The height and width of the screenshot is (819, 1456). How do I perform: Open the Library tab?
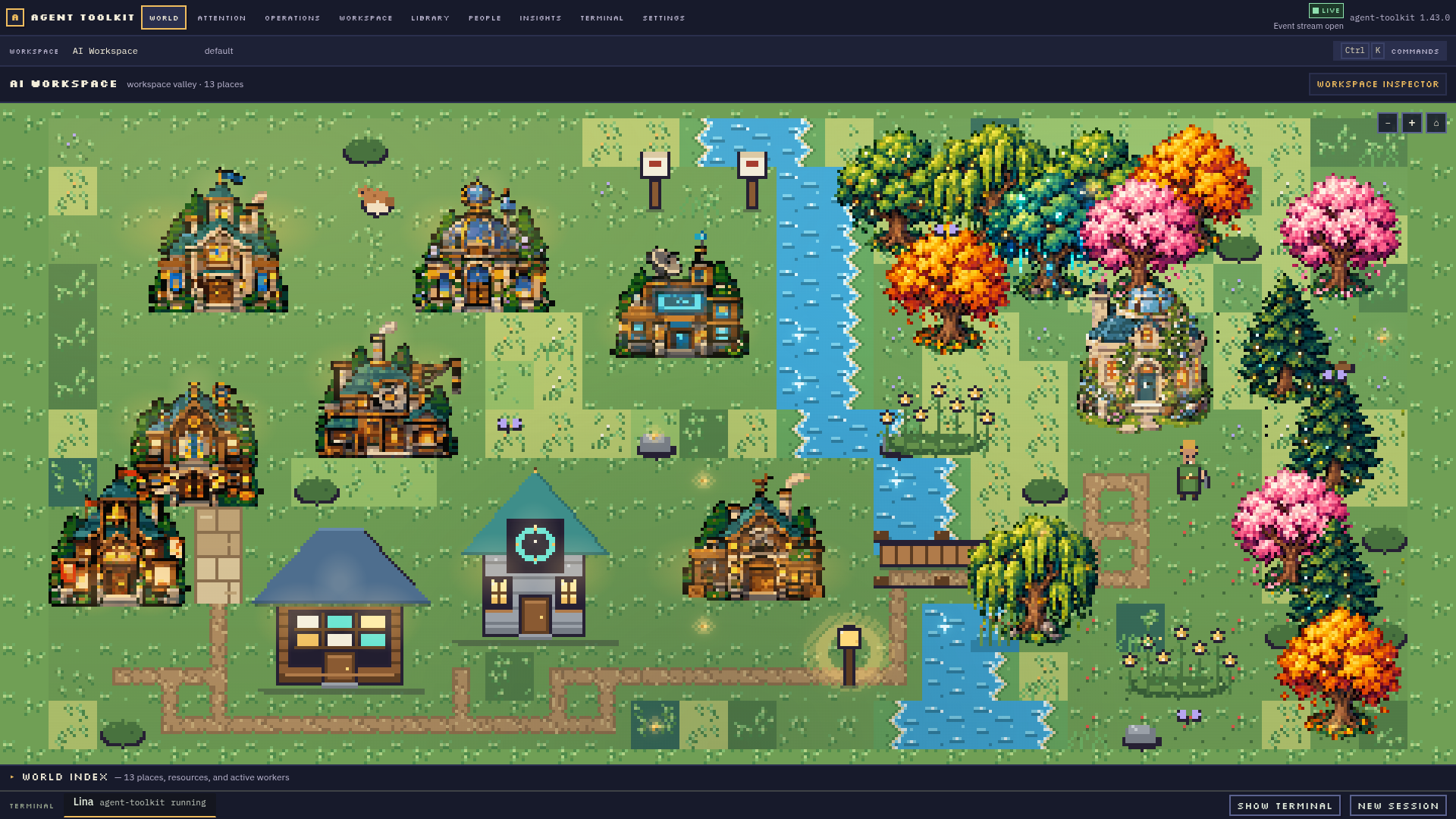click(431, 17)
